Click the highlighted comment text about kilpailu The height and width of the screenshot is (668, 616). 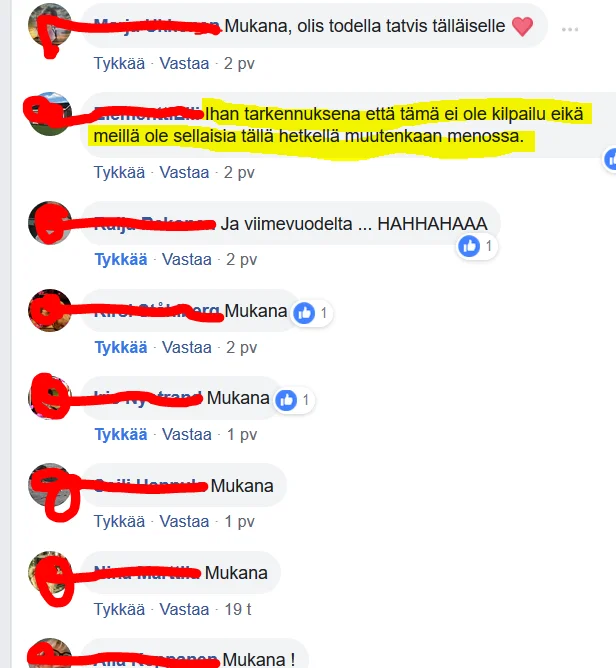point(339,125)
